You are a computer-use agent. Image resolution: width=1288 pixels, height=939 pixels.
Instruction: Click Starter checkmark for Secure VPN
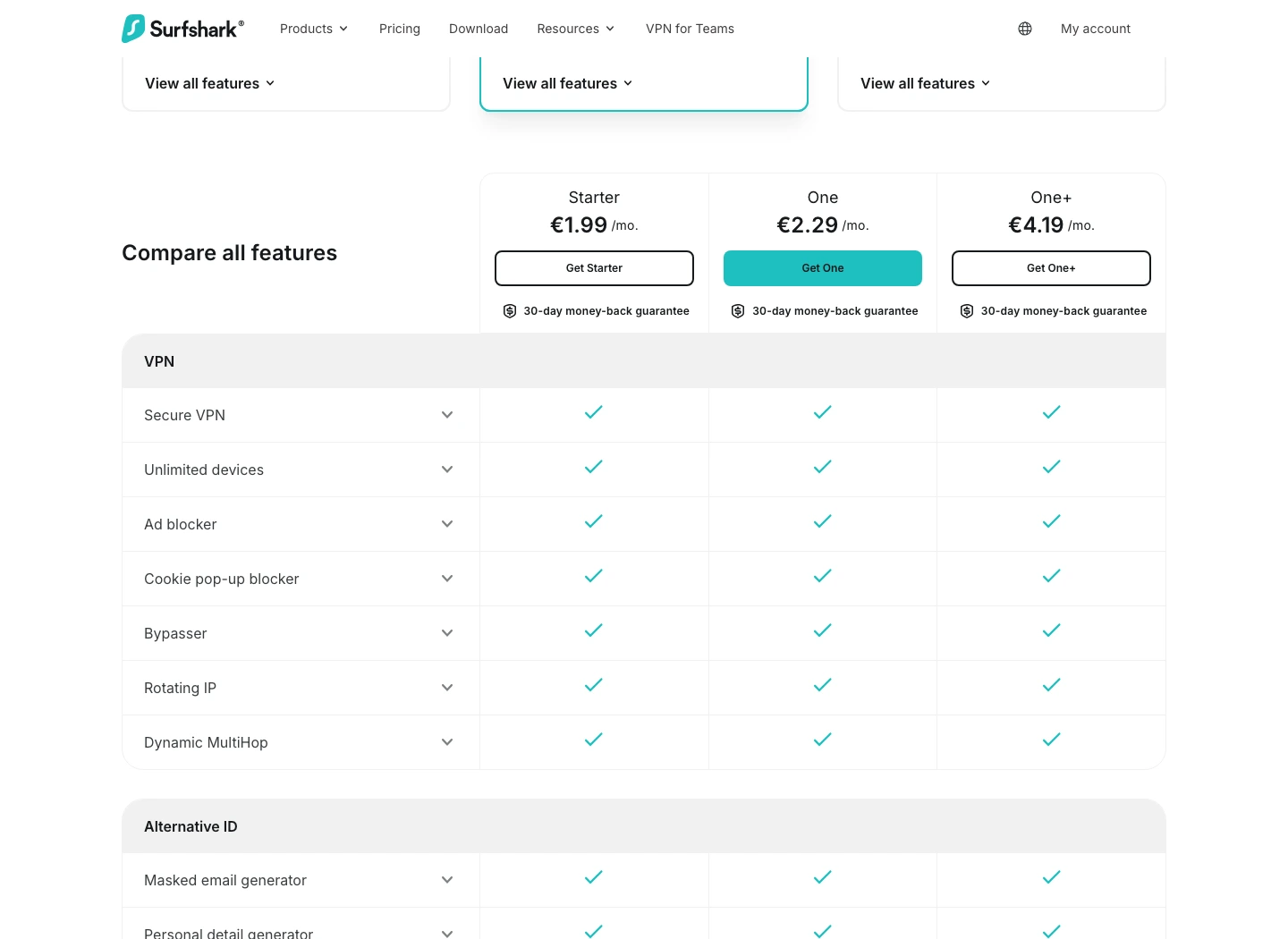pyautogui.click(x=594, y=412)
